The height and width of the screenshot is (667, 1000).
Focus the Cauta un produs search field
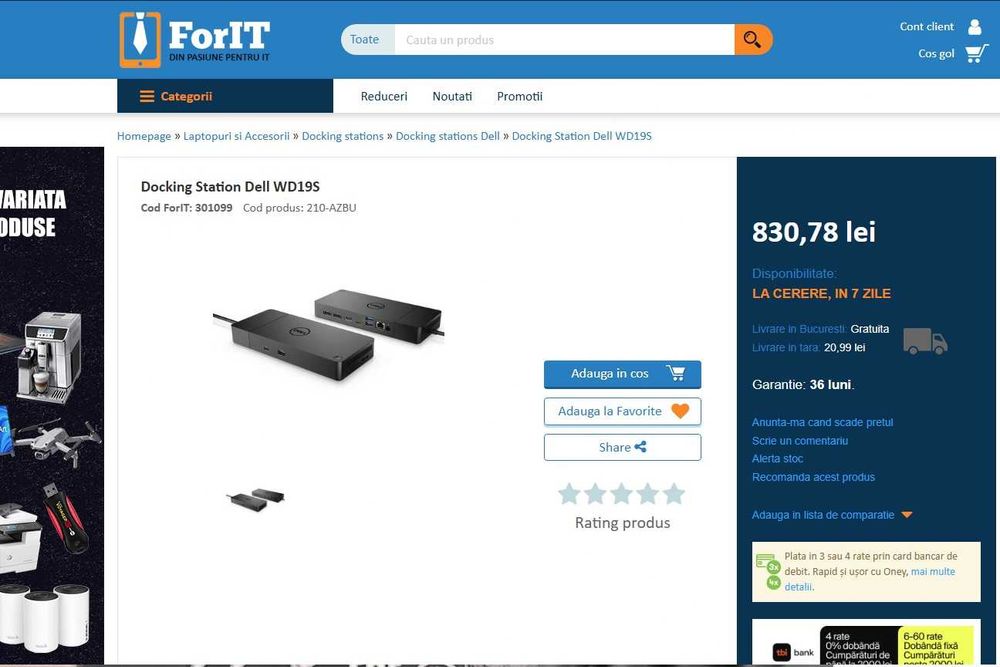(x=564, y=40)
